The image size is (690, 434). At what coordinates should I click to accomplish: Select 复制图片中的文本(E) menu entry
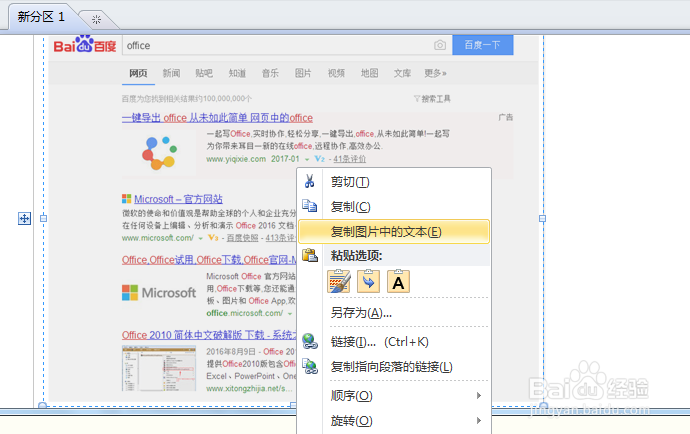pos(394,232)
